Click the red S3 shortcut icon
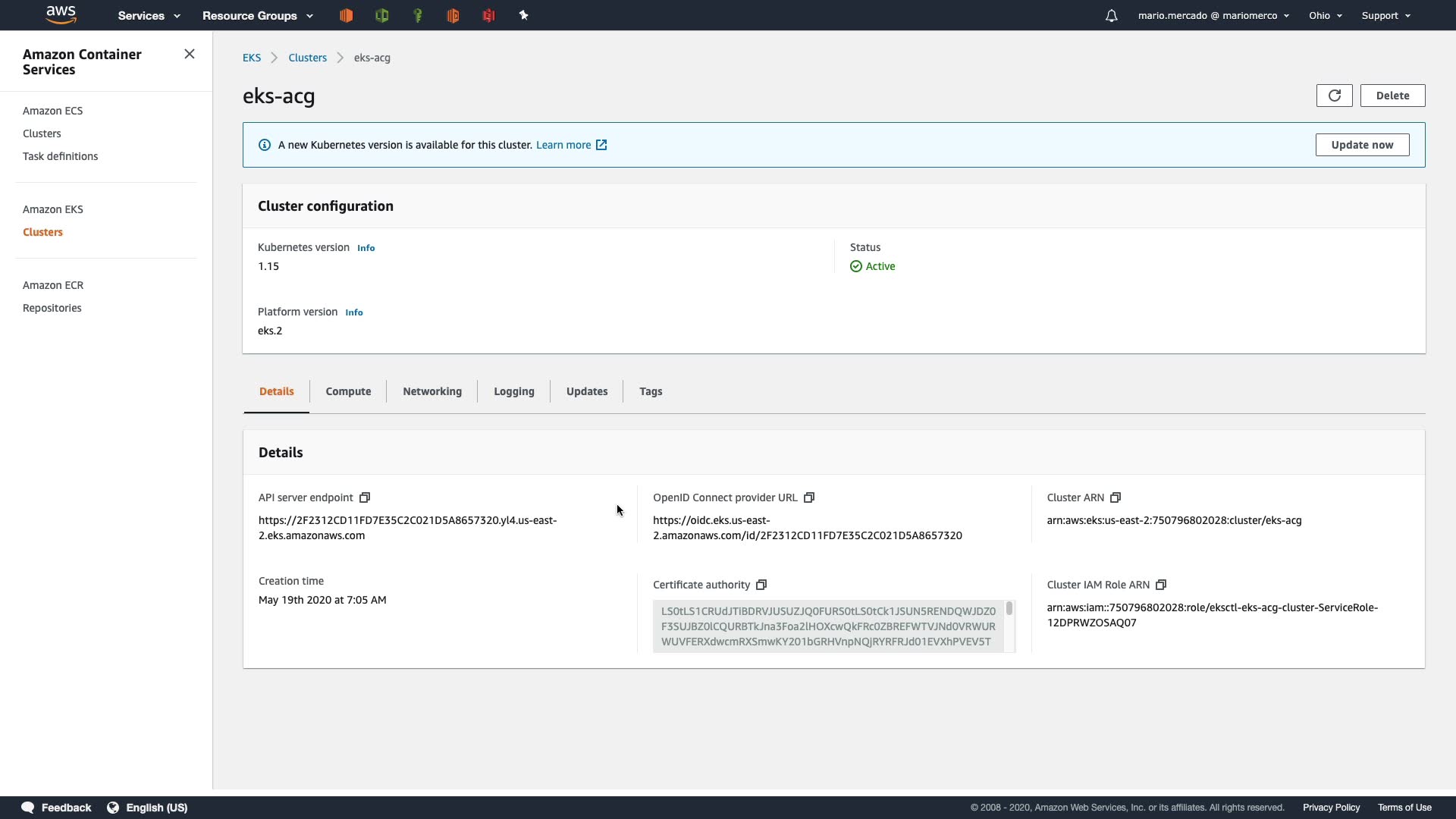The height and width of the screenshot is (819, 1456). tap(488, 15)
